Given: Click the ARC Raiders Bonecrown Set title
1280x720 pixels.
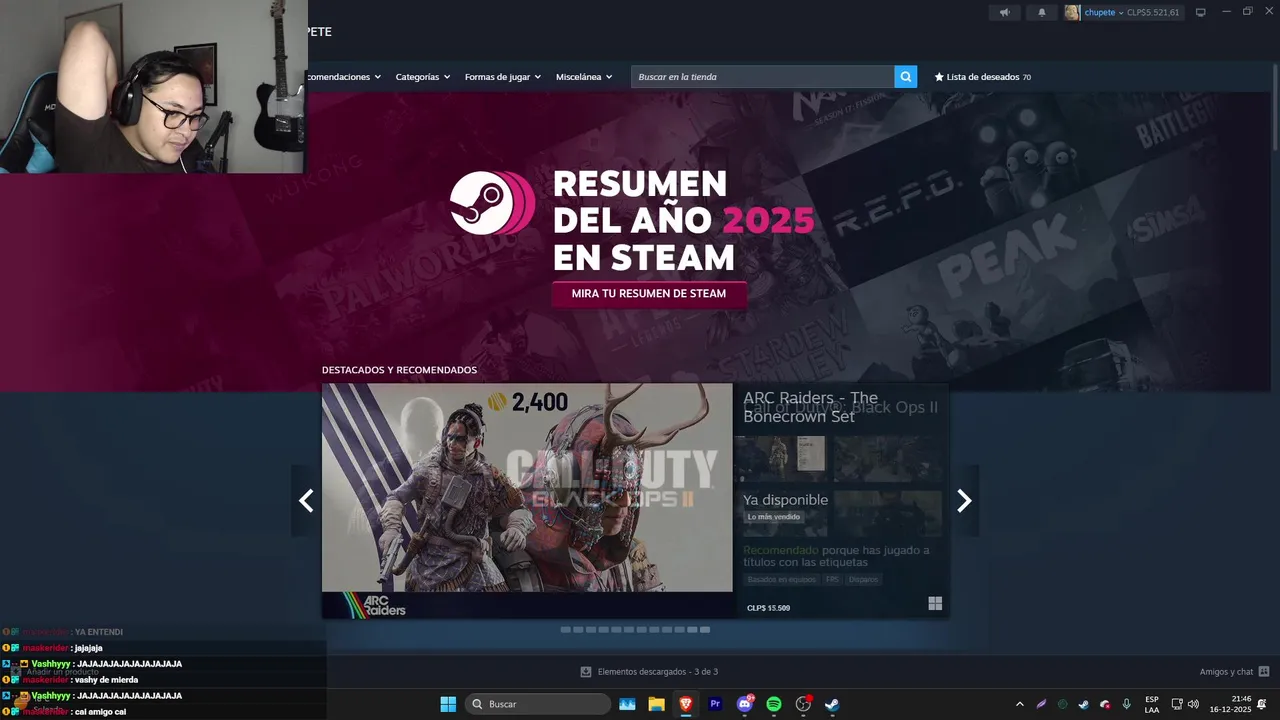Looking at the screenshot, I should point(811,407).
